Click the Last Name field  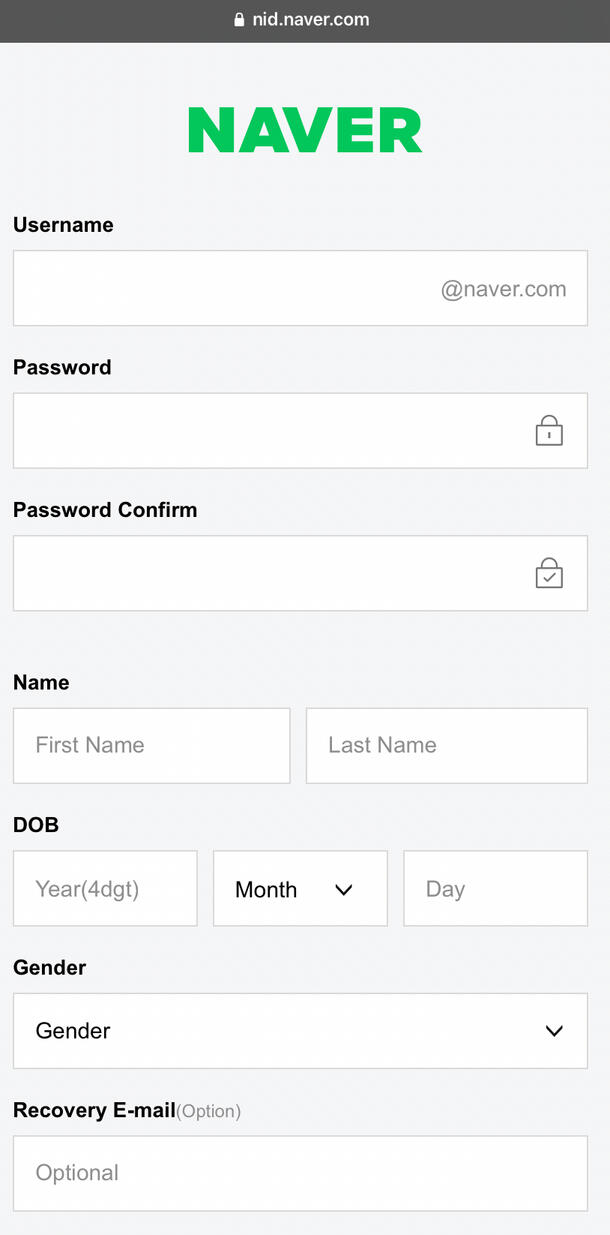446,746
